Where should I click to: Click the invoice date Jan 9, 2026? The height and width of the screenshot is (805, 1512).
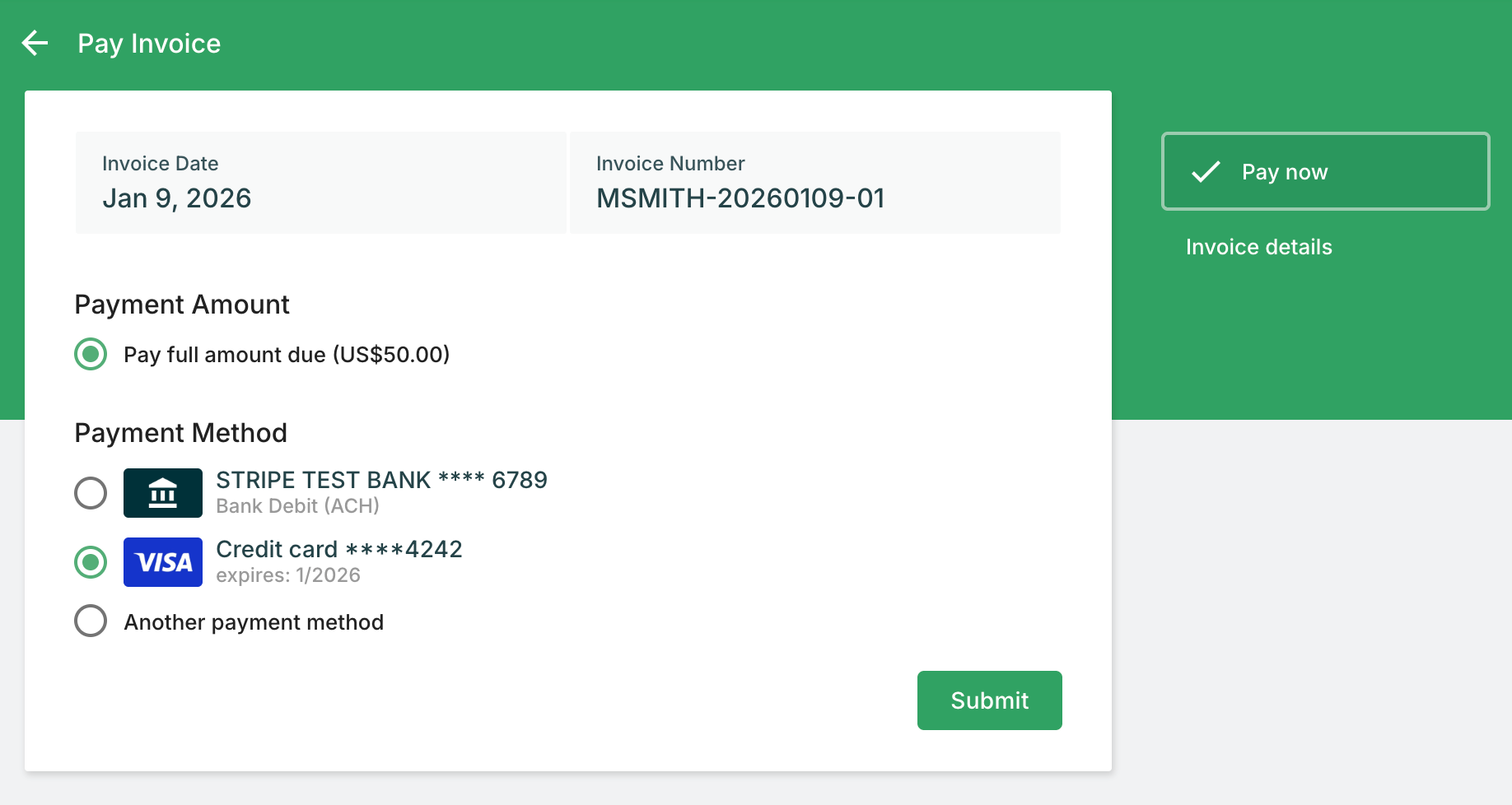176,198
